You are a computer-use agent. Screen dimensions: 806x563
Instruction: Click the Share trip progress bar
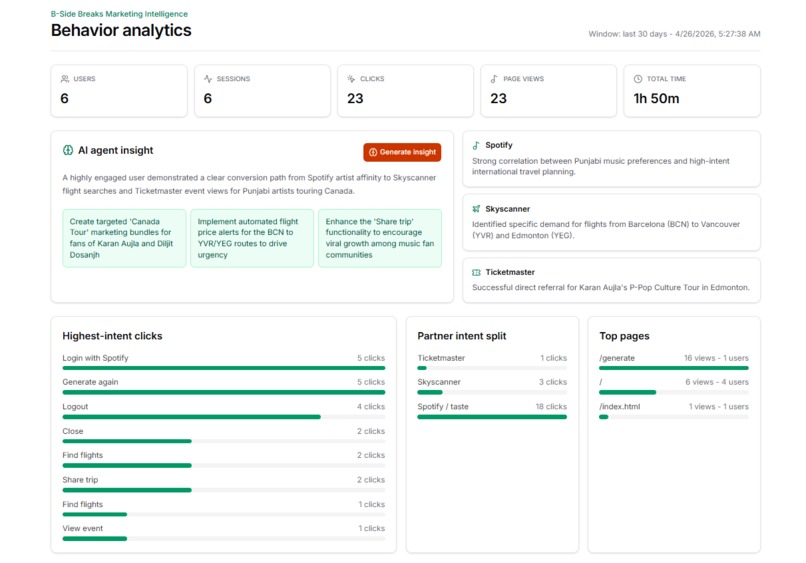pos(224,490)
